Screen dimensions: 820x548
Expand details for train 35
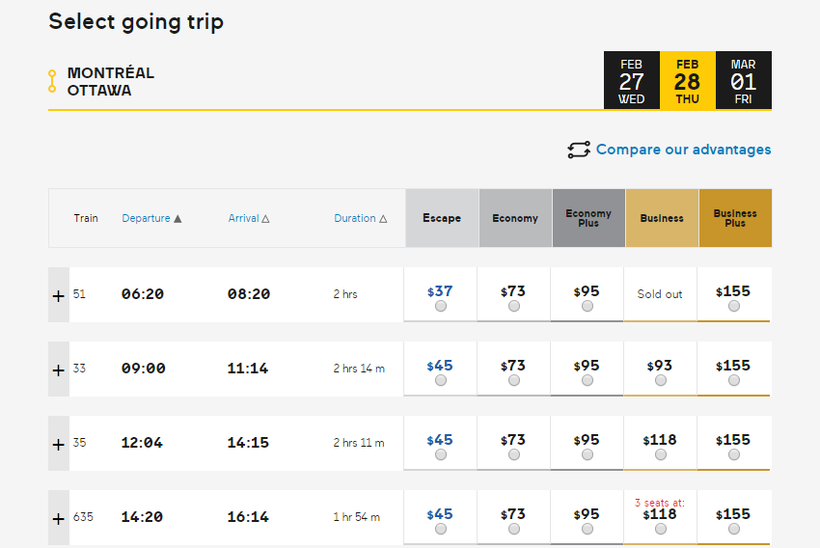click(x=58, y=443)
